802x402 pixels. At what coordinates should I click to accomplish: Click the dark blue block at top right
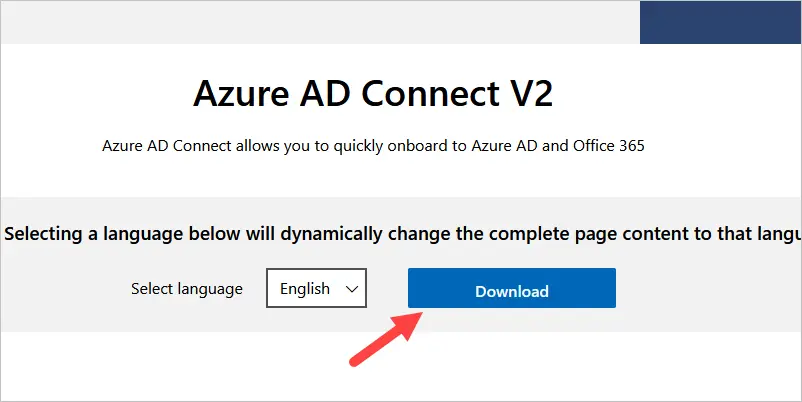(x=721, y=23)
